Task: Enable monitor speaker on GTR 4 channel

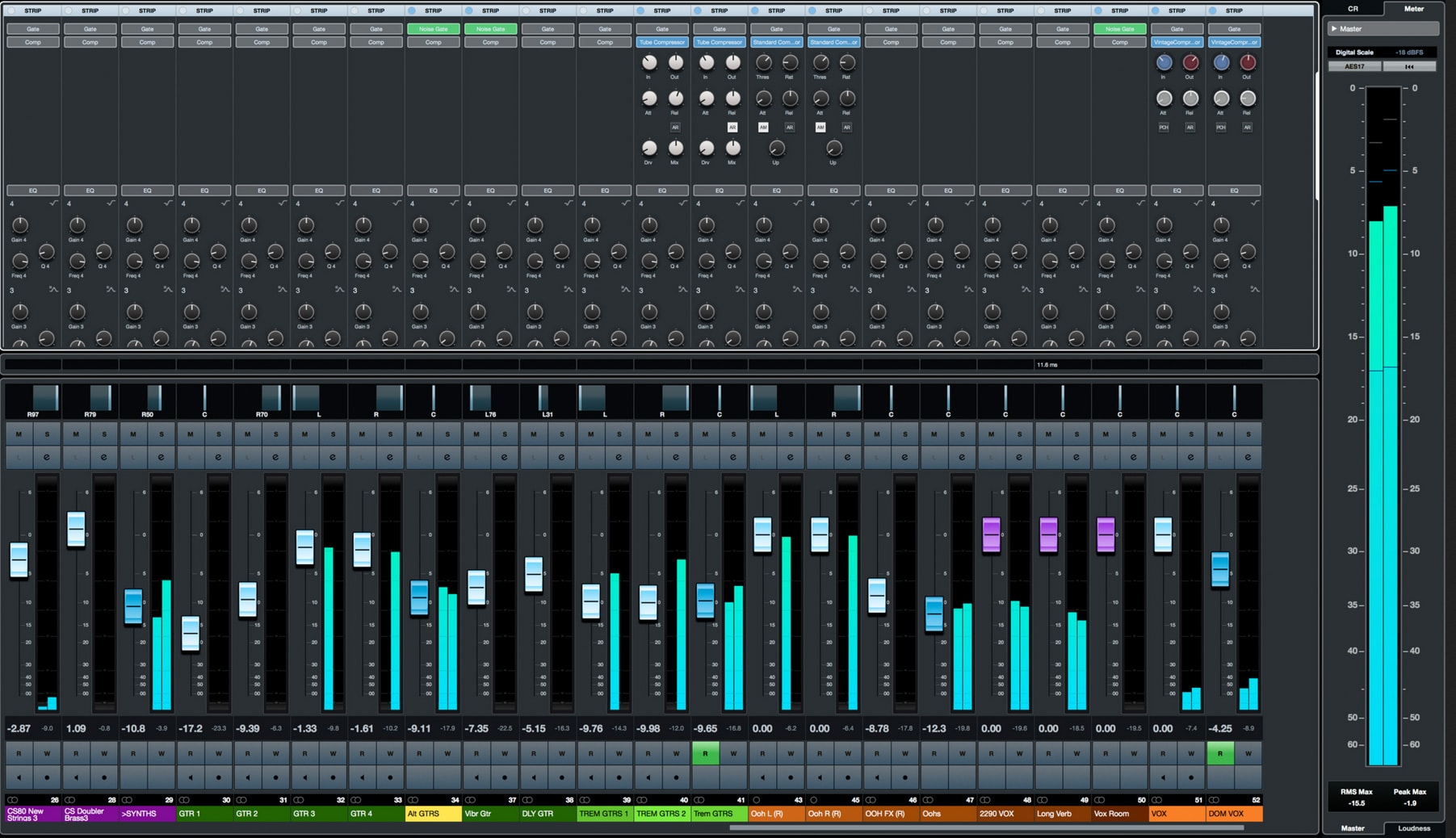Action: tap(362, 777)
